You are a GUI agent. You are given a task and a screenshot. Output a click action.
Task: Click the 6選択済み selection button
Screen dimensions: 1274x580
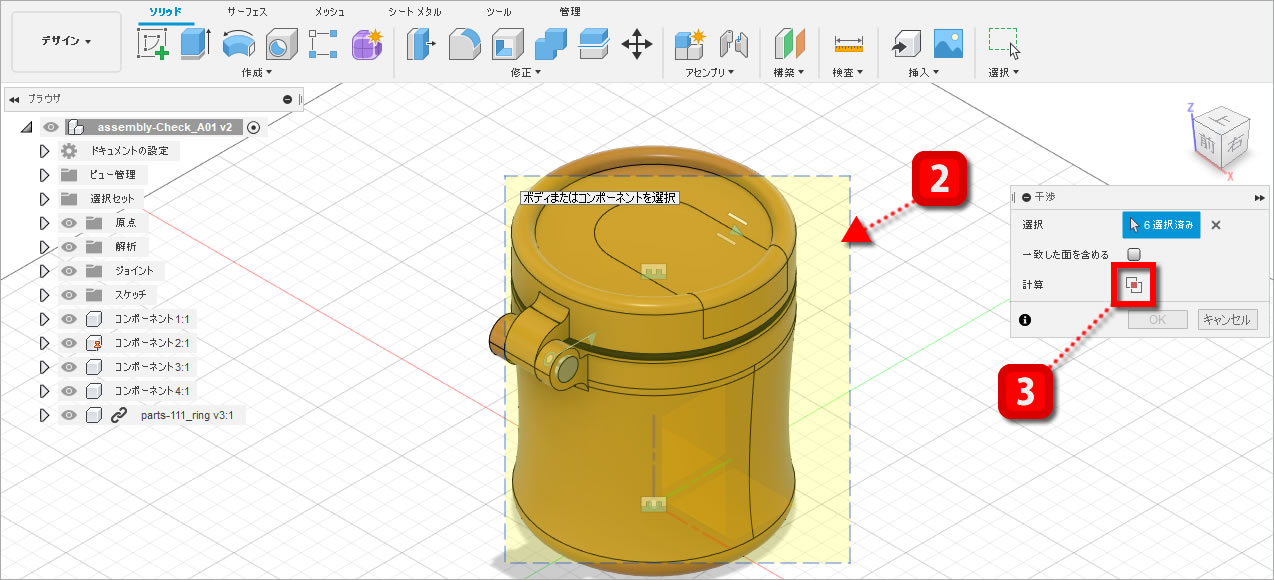click(x=1161, y=225)
